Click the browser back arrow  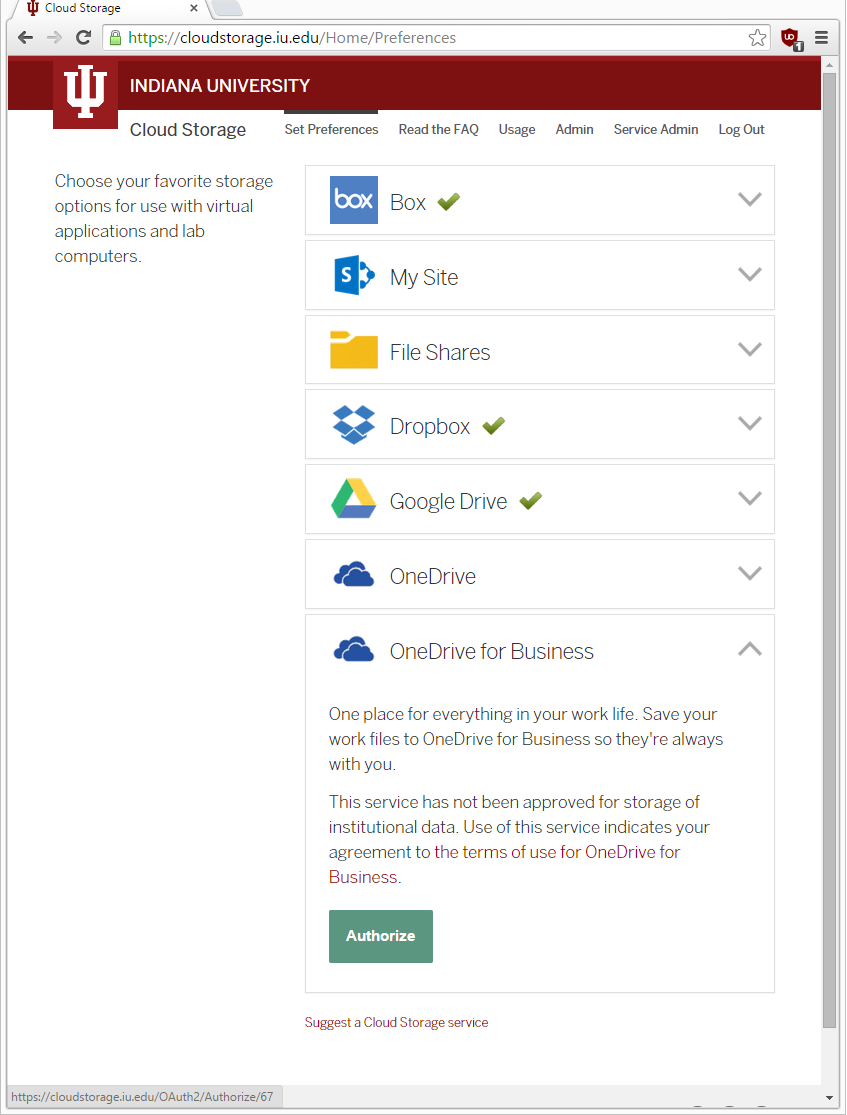(26, 38)
